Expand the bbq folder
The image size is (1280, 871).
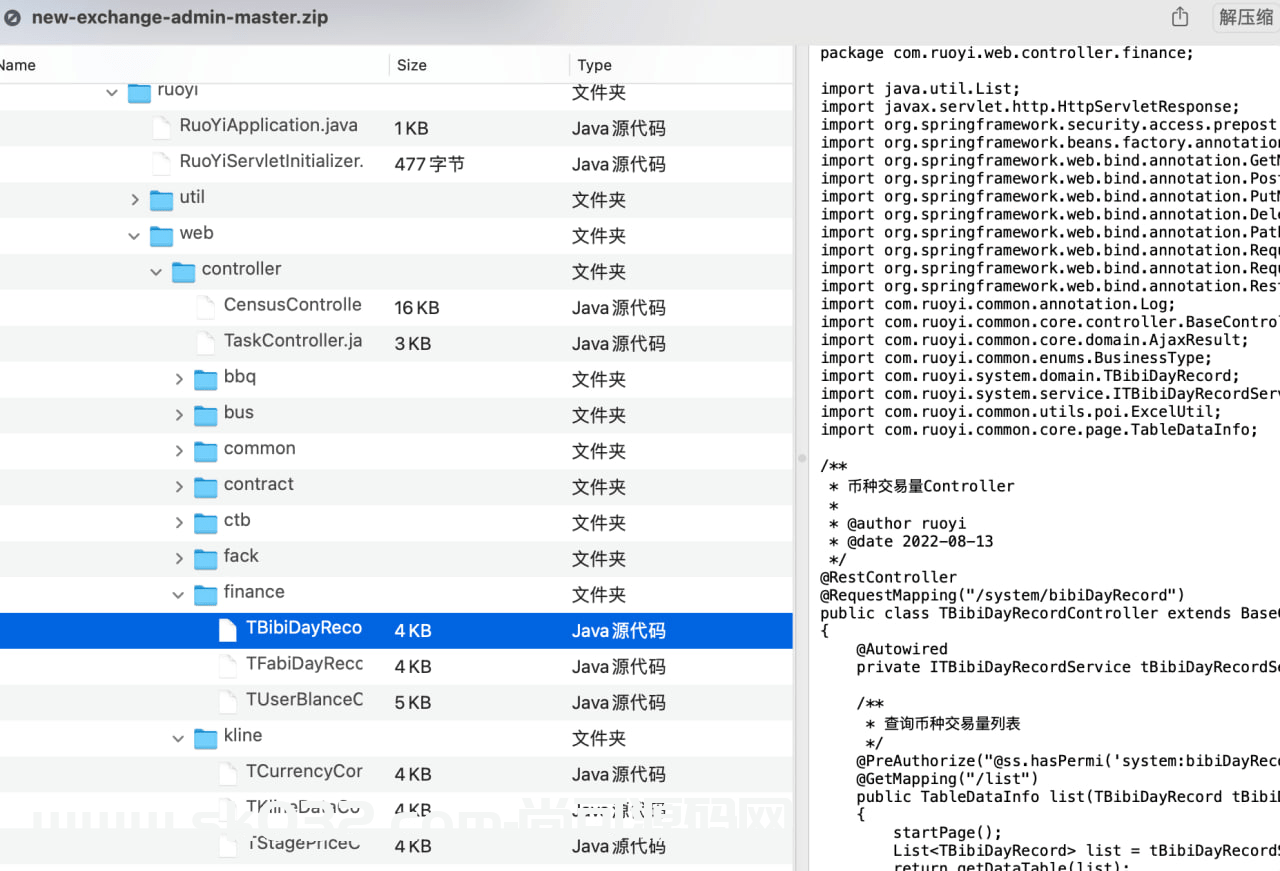(179, 379)
